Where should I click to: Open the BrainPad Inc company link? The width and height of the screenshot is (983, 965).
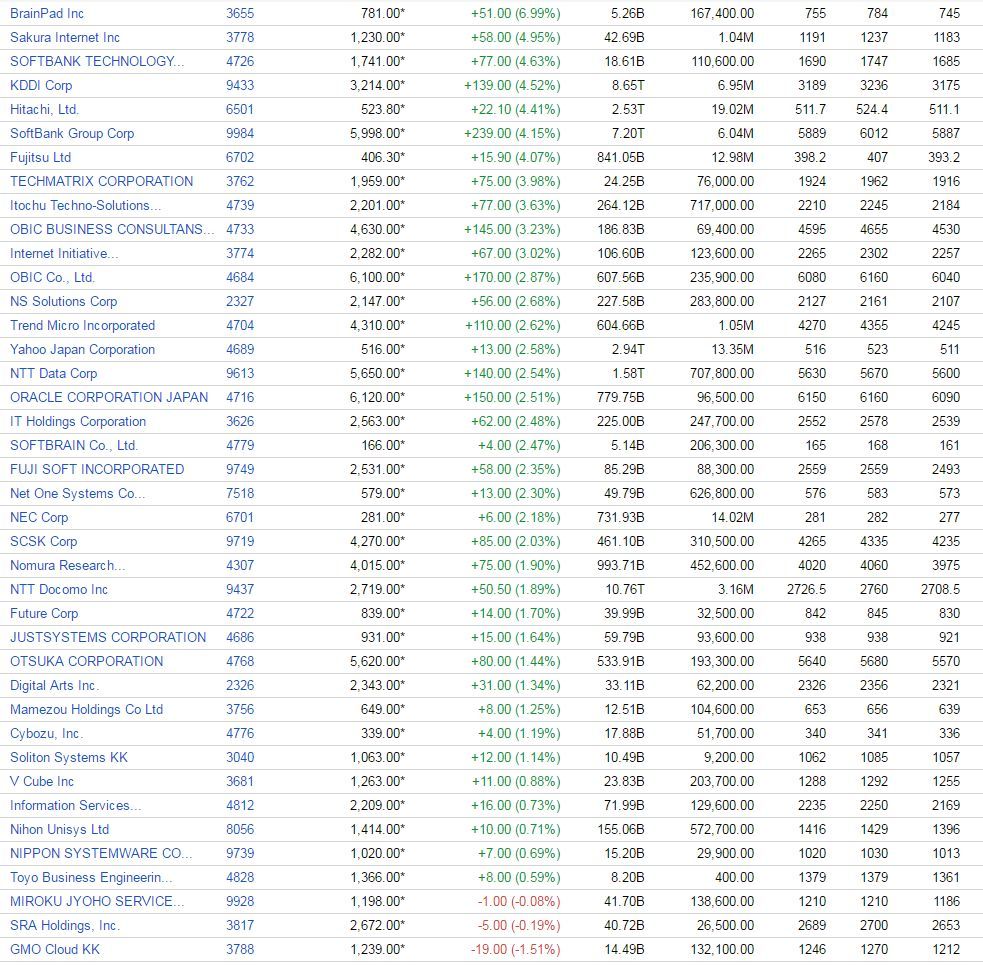(46, 13)
